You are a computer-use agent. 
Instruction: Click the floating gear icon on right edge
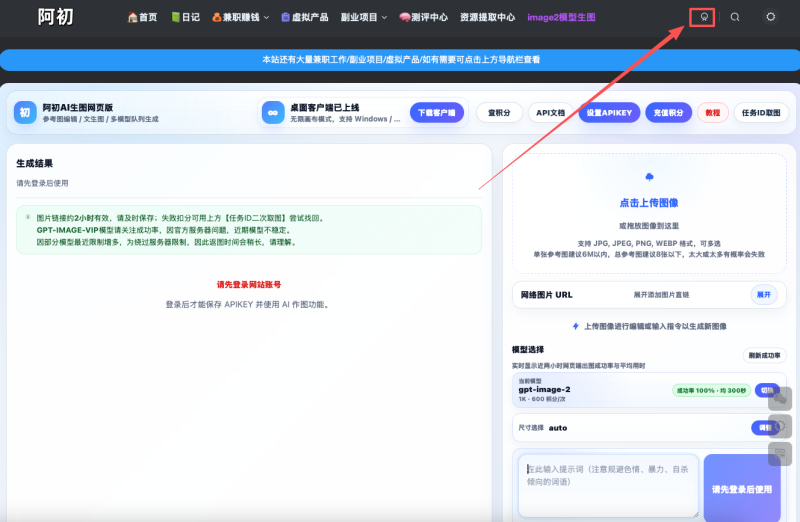pos(780,426)
